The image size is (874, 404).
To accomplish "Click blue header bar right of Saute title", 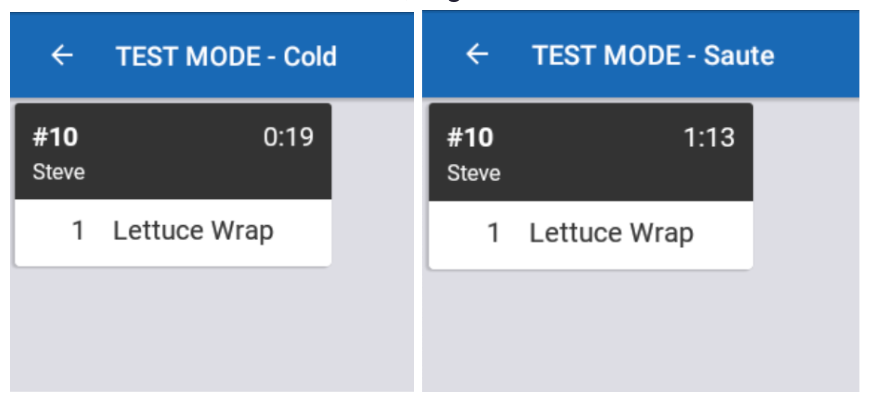I will 820,55.
